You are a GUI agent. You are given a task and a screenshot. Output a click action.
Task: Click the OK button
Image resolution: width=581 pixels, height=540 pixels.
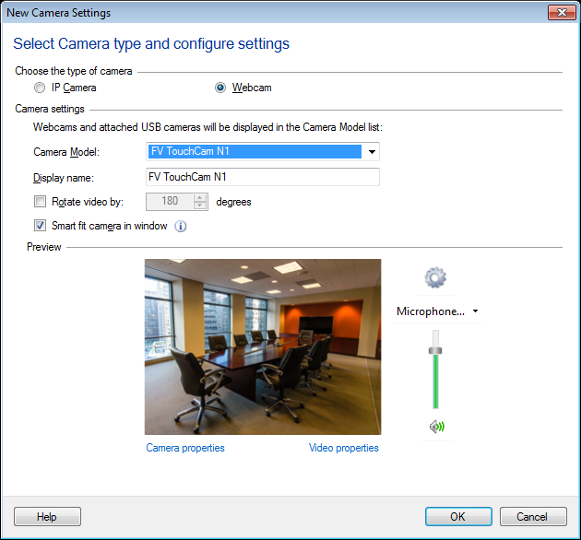[458, 516]
